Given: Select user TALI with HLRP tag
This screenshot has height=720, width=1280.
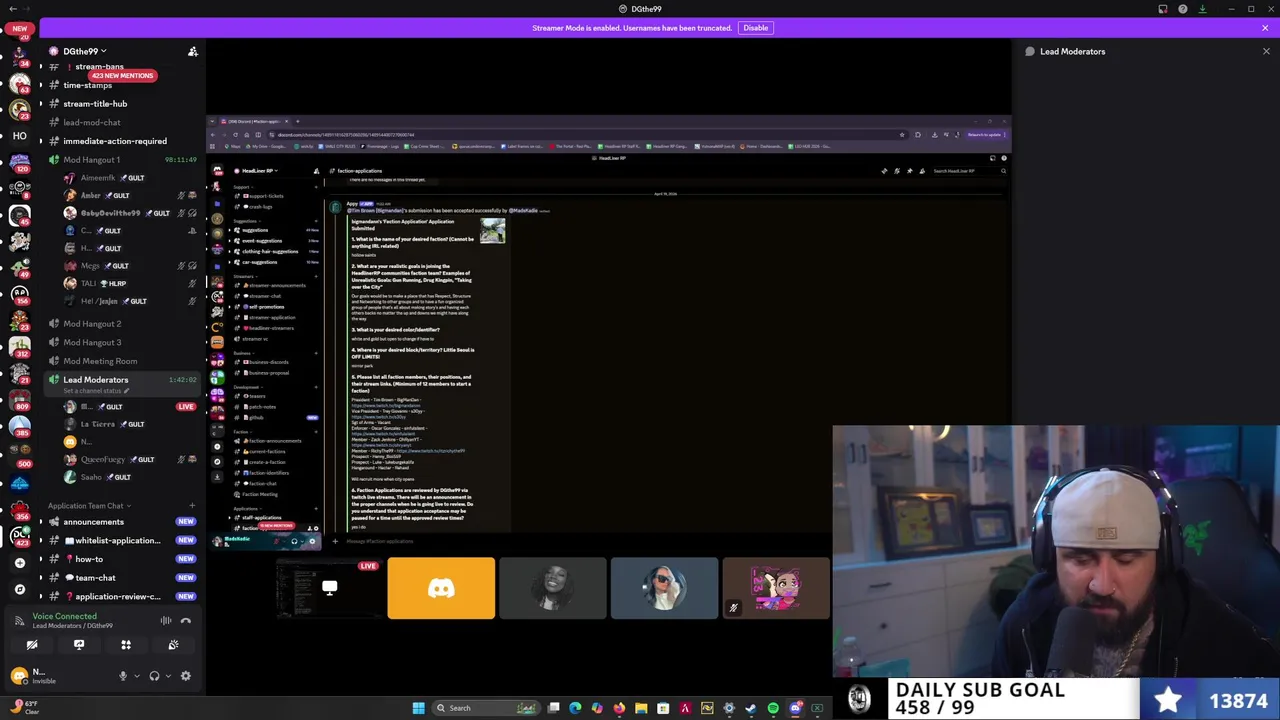Looking at the screenshot, I should [x=90, y=283].
